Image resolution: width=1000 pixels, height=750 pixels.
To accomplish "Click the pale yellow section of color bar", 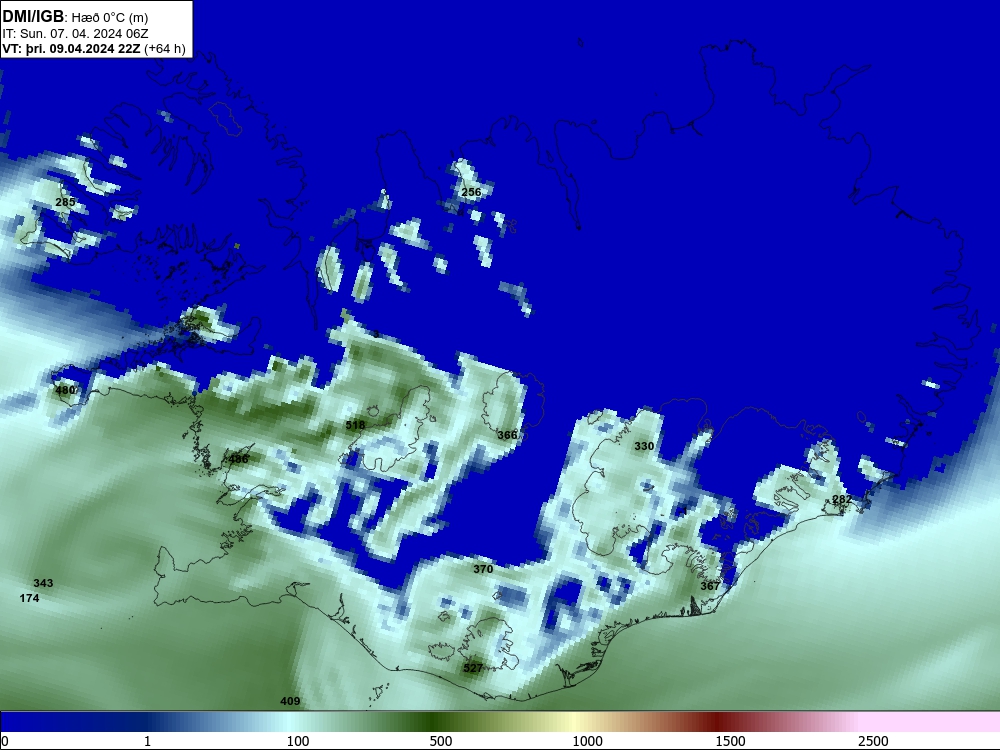I will [x=574, y=722].
